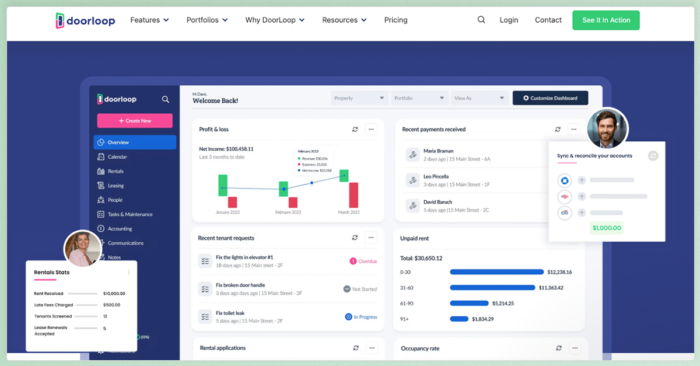
Task: Expand the Resources menu
Action: (344, 20)
